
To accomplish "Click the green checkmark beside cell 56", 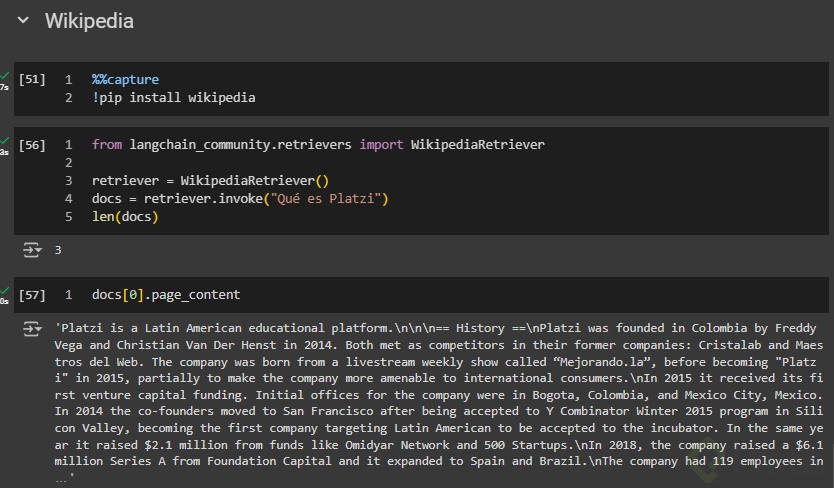I will tap(5, 142).
